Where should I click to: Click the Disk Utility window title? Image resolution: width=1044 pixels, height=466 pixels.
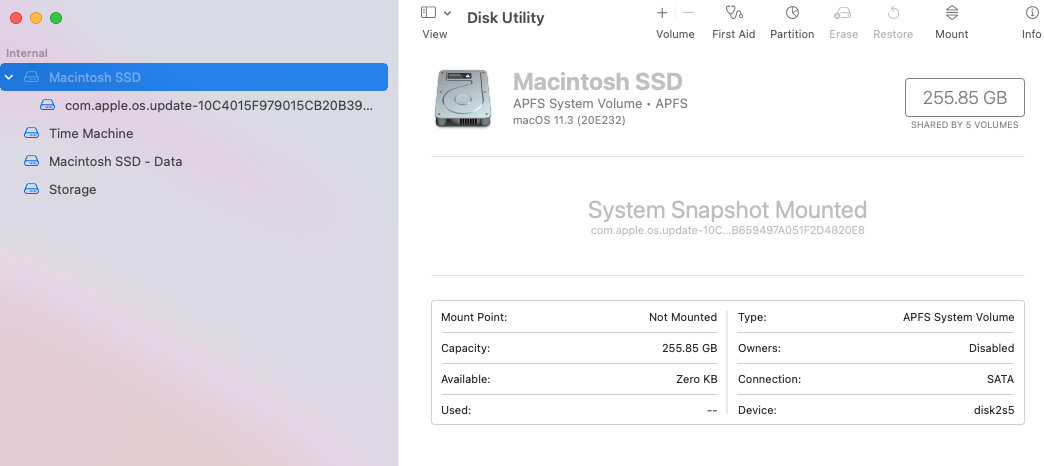click(505, 18)
